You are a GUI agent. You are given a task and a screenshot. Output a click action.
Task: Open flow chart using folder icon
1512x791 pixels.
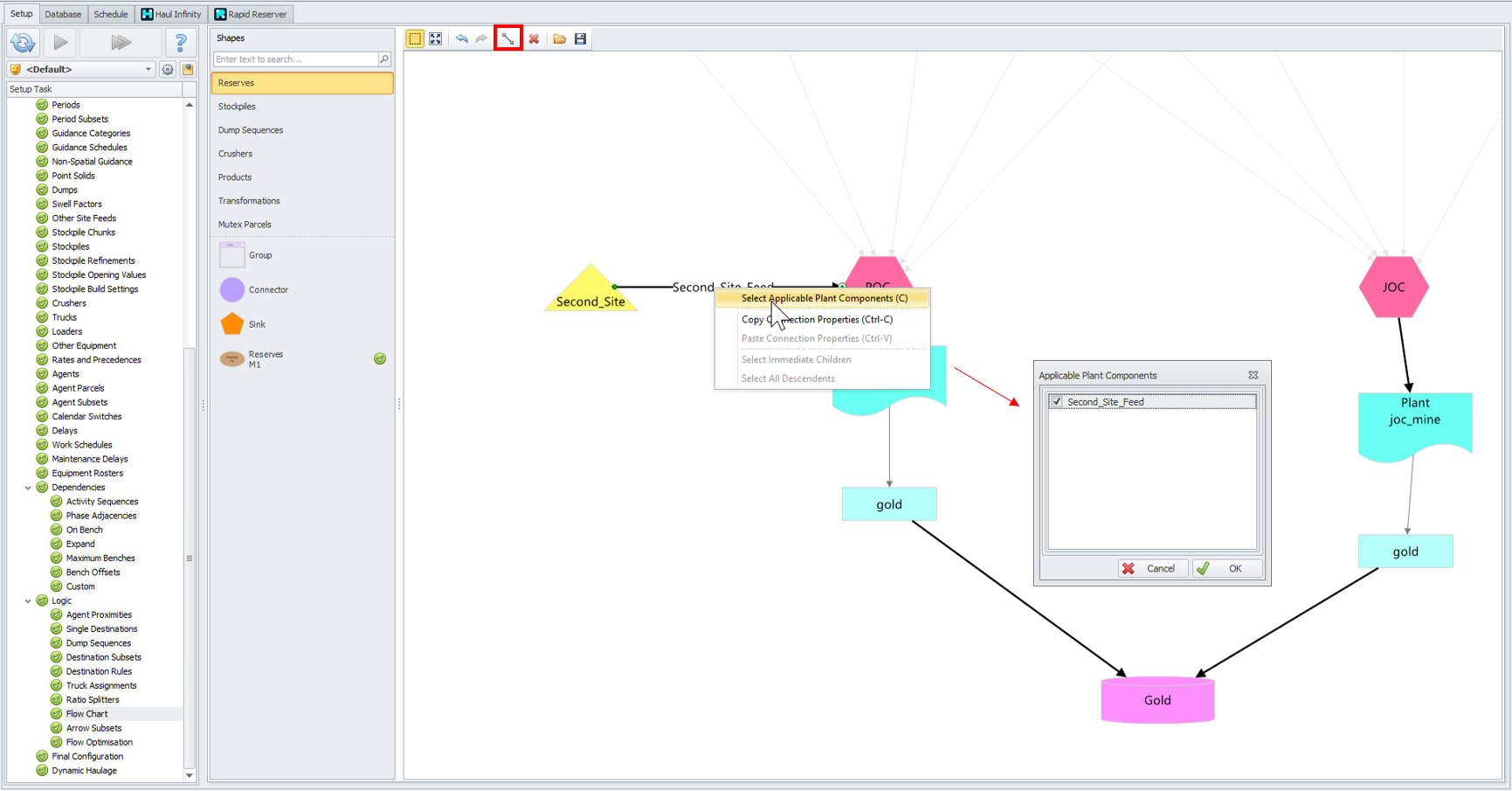559,38
